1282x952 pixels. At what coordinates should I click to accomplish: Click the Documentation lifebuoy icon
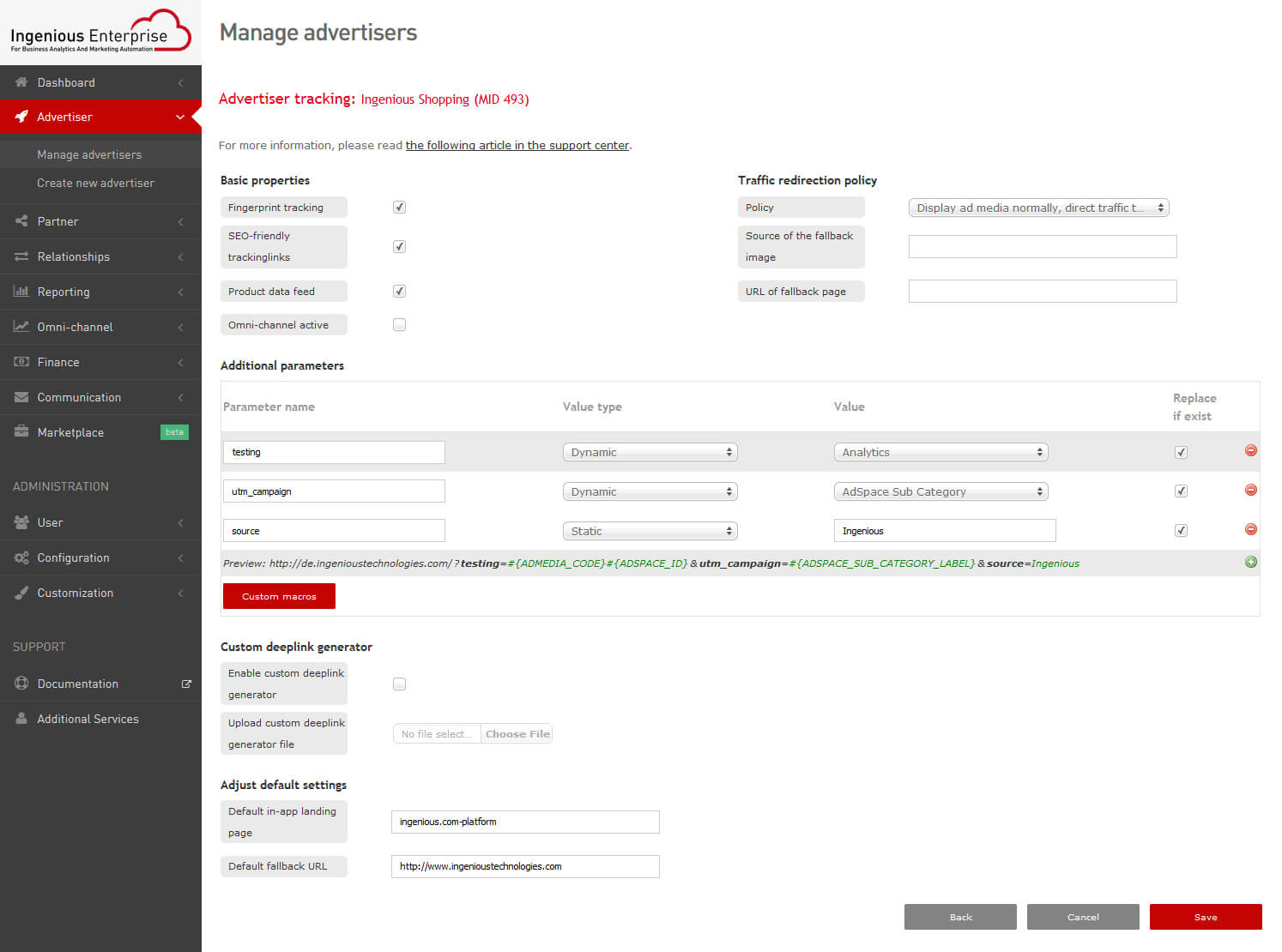[21, 684]
